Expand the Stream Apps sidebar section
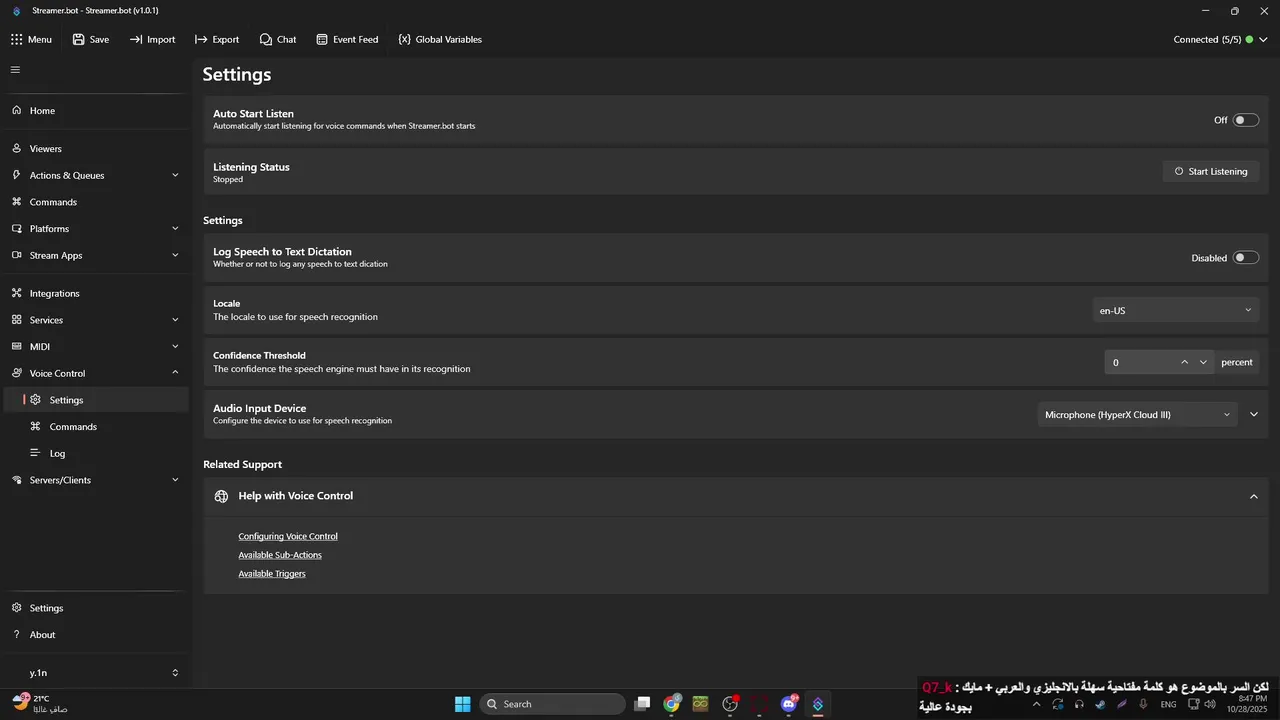1280x720 pixels. click(x=94, y=255)
